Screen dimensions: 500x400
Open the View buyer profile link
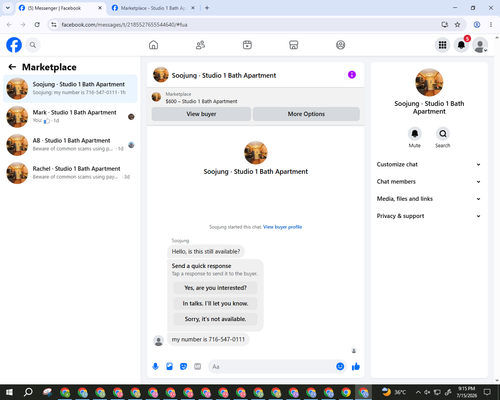(282, 227)
